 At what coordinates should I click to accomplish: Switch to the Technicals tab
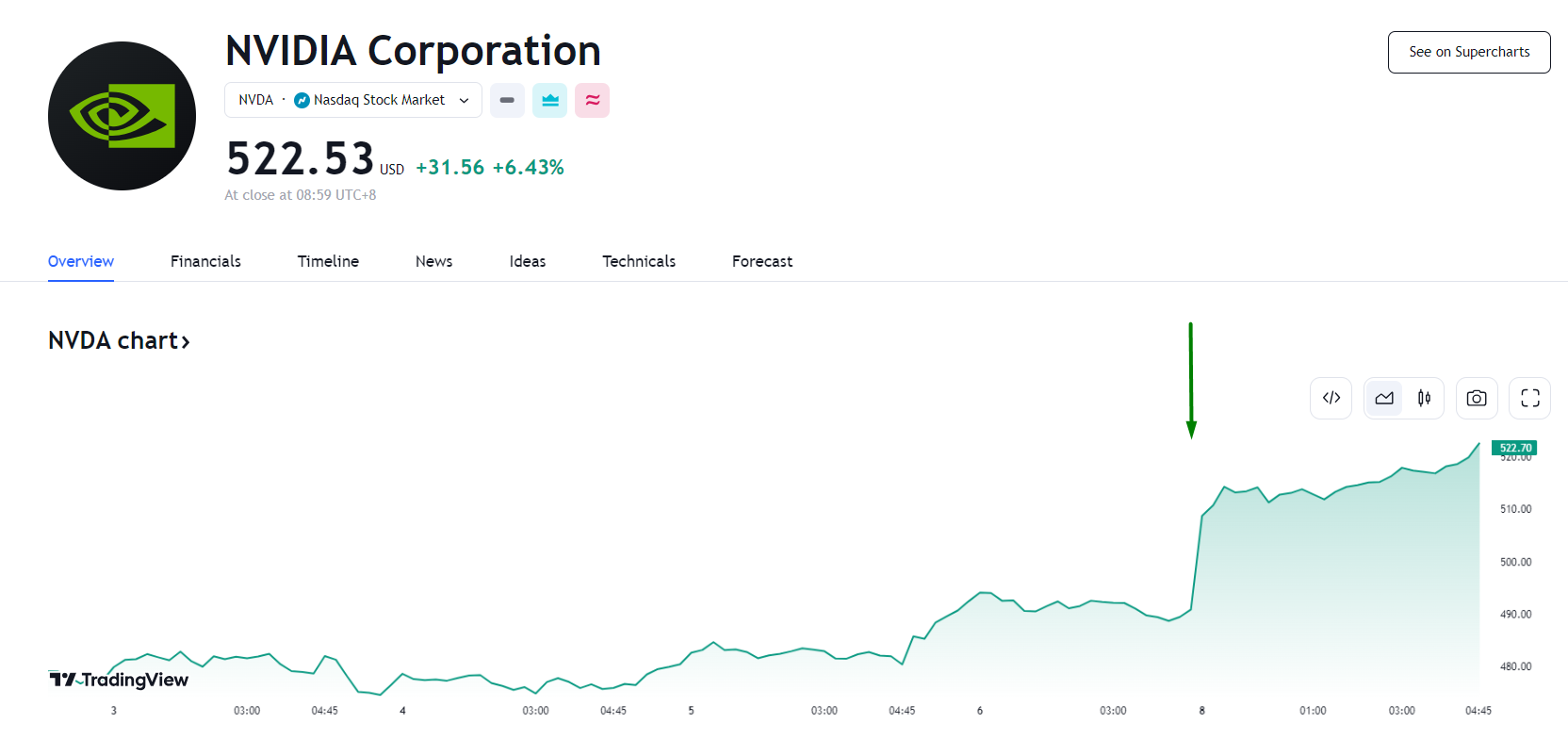[x=639, y=261]
